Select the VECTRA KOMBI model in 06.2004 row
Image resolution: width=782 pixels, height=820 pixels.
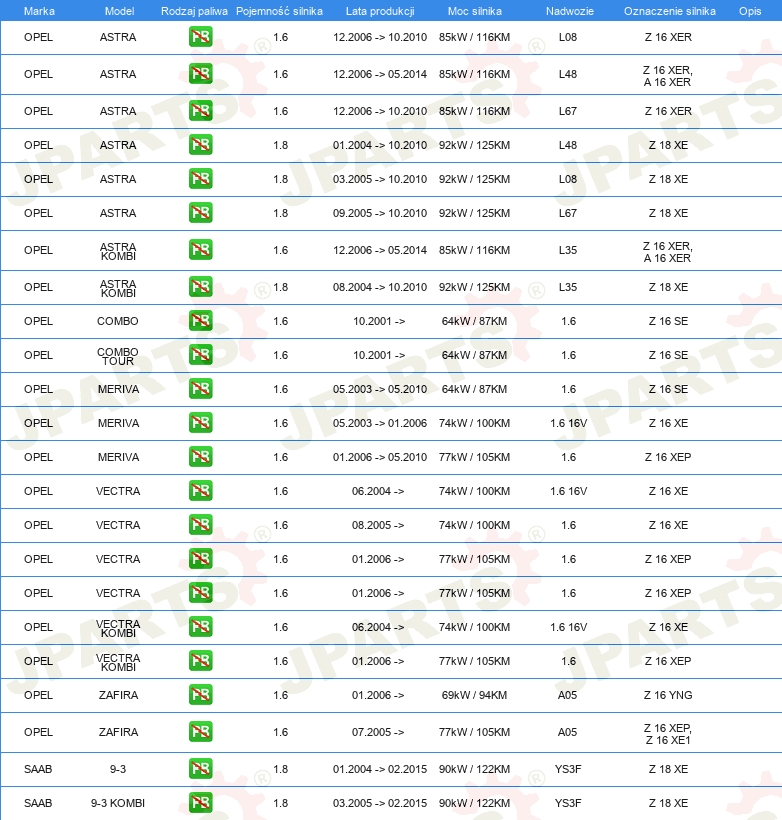point(118,628)
